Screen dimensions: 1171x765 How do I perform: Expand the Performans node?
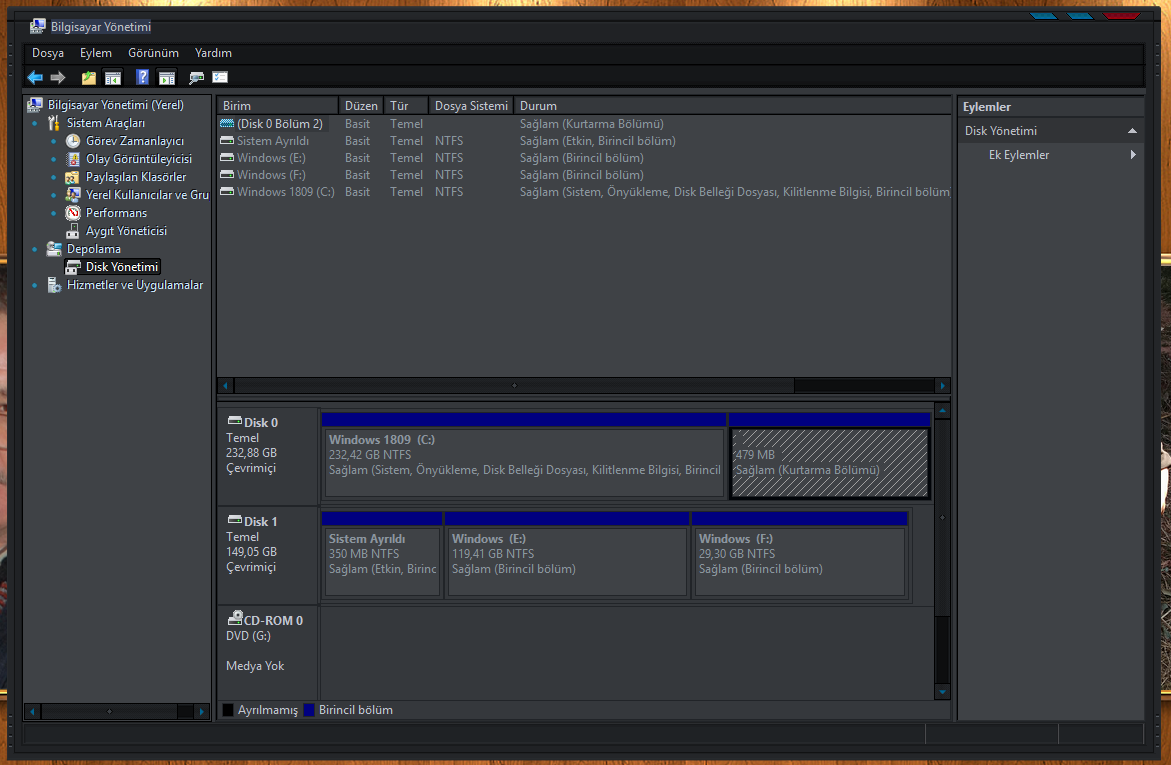tap(53, 214)
